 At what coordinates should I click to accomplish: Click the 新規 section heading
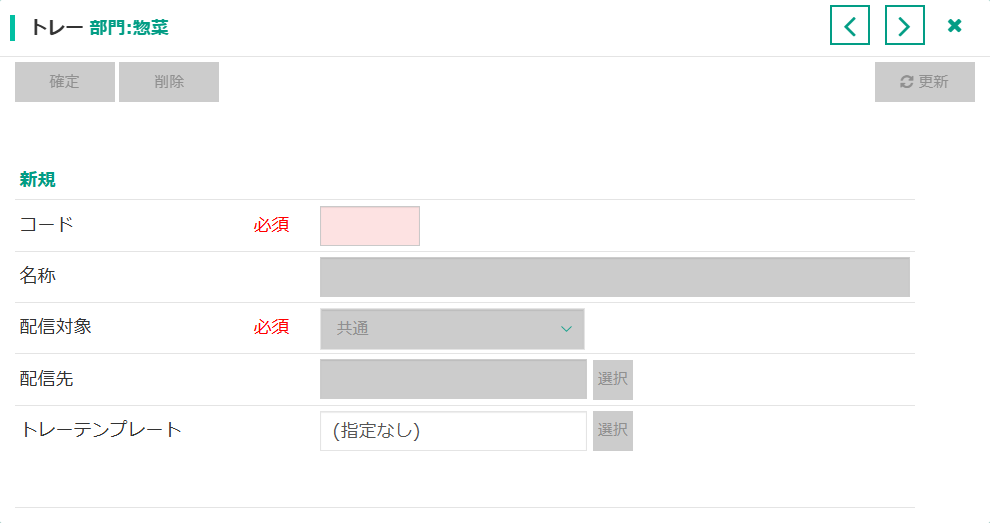tap(38, 180)
